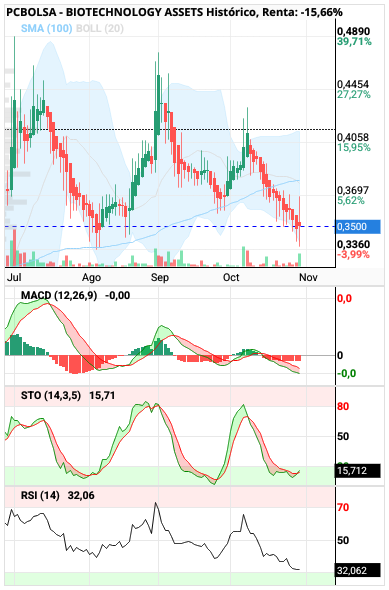Click the RSI value 32,06
389x590 pixels.
coord(81,496)
